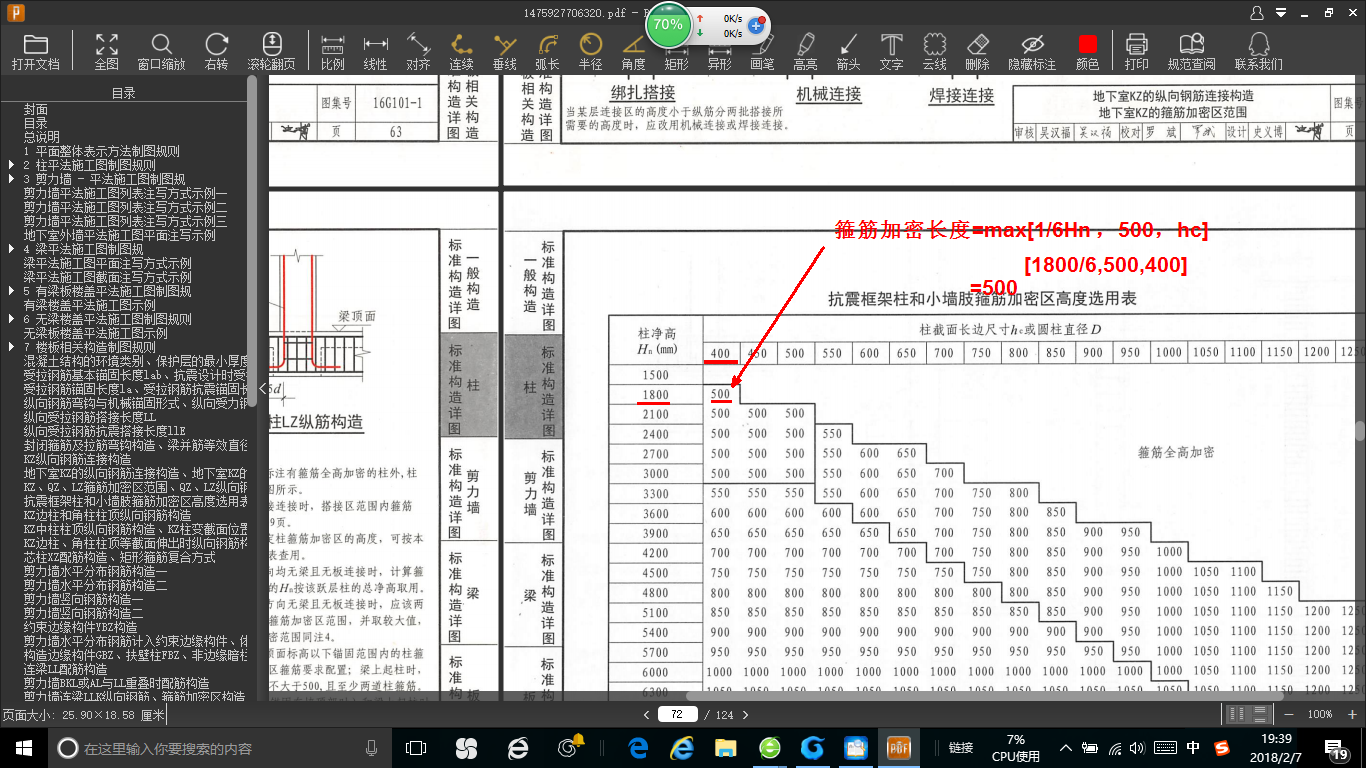Collapse the outline sidebar with the arrow handle
The height and width of the screenshot is (768, 1366).
[x=263, y=388]
